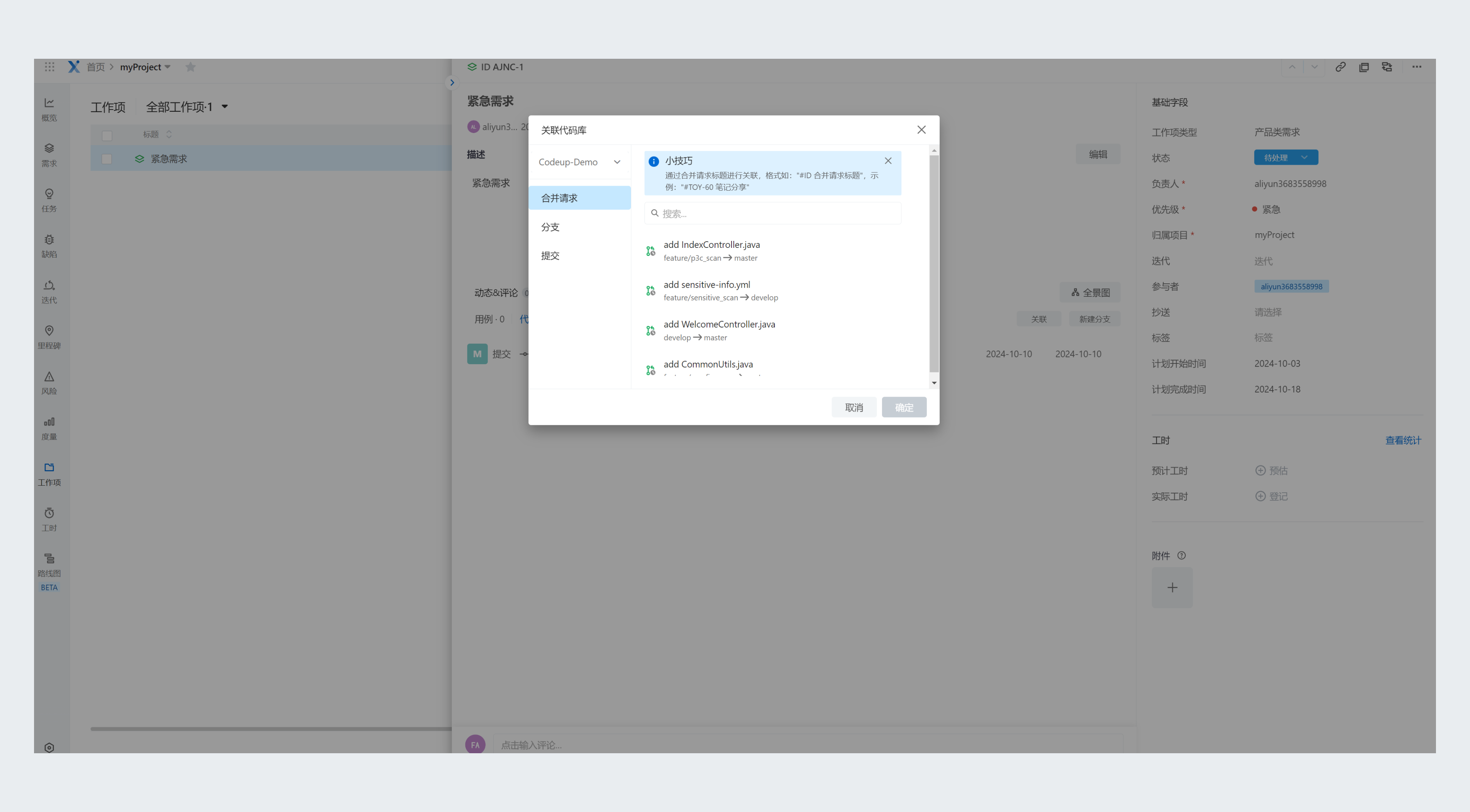Open the 全景图 button
1470x812 pixels.
(x=1090, y=293)
